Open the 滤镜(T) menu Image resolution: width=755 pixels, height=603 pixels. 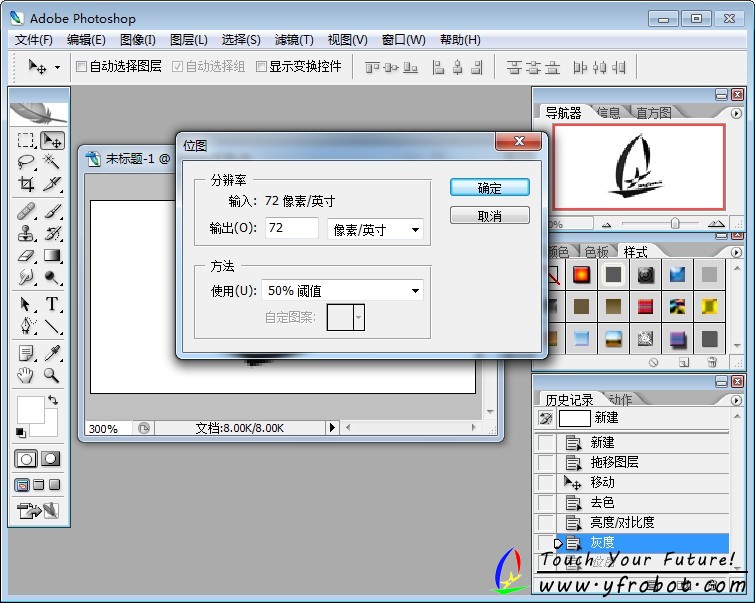pyautogui.click(x=294, y=39)
